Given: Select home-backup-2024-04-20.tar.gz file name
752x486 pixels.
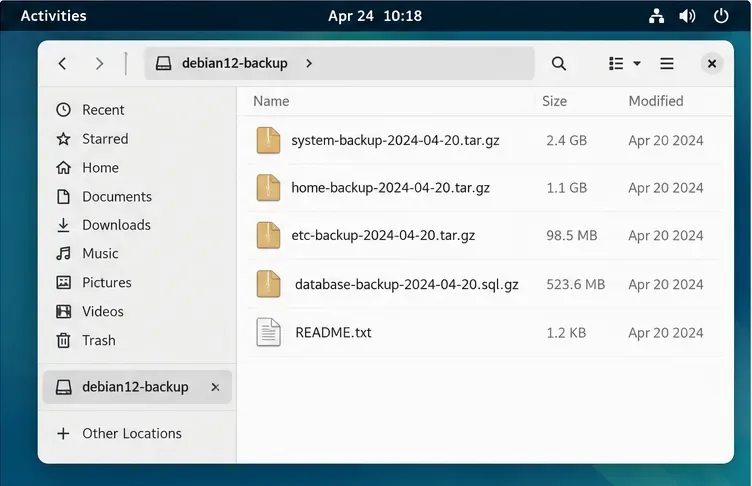Looking at the screenshot, I should pyautogui.click(x=390, y=188).
